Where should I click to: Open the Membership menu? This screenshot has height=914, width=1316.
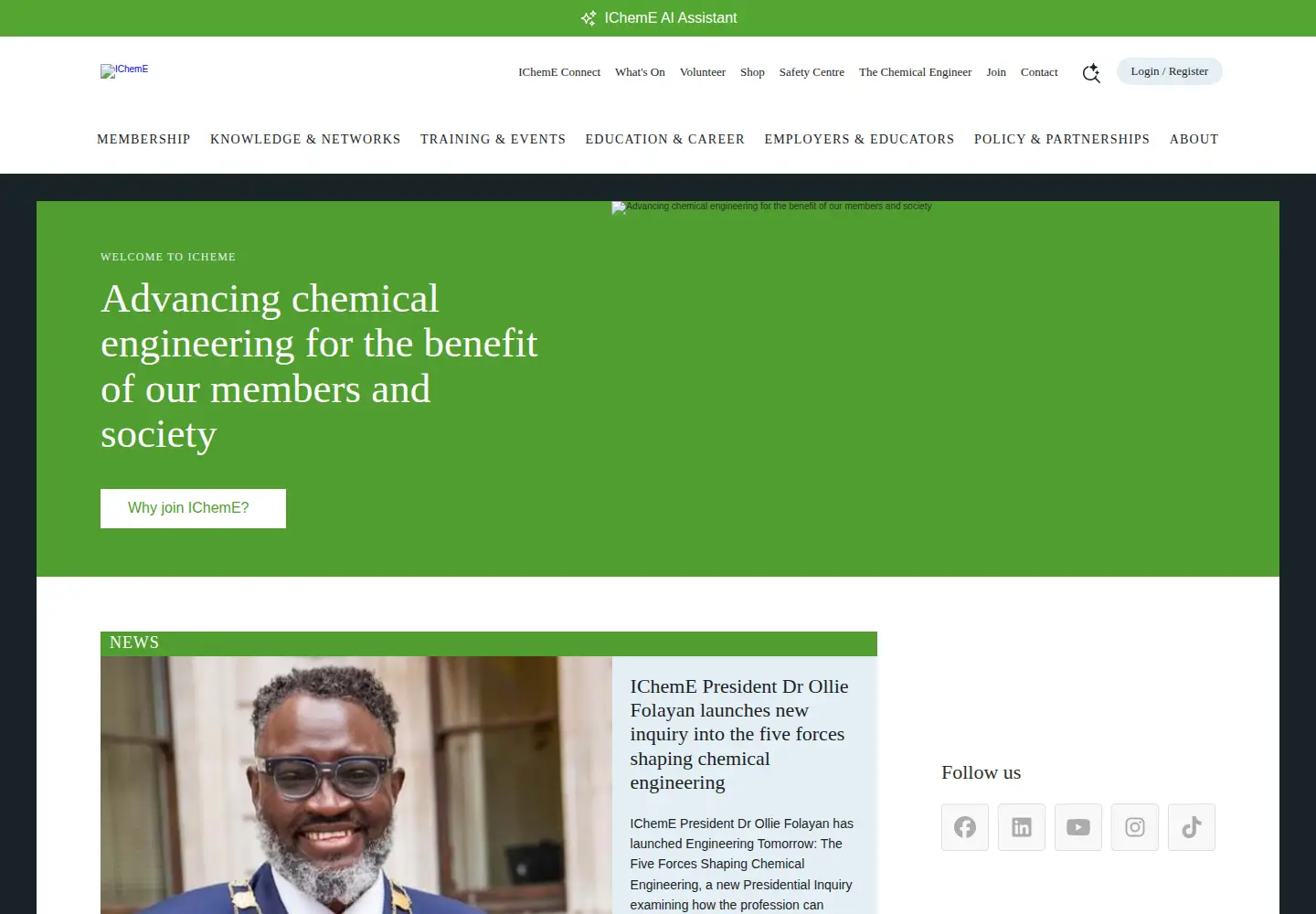143,139
